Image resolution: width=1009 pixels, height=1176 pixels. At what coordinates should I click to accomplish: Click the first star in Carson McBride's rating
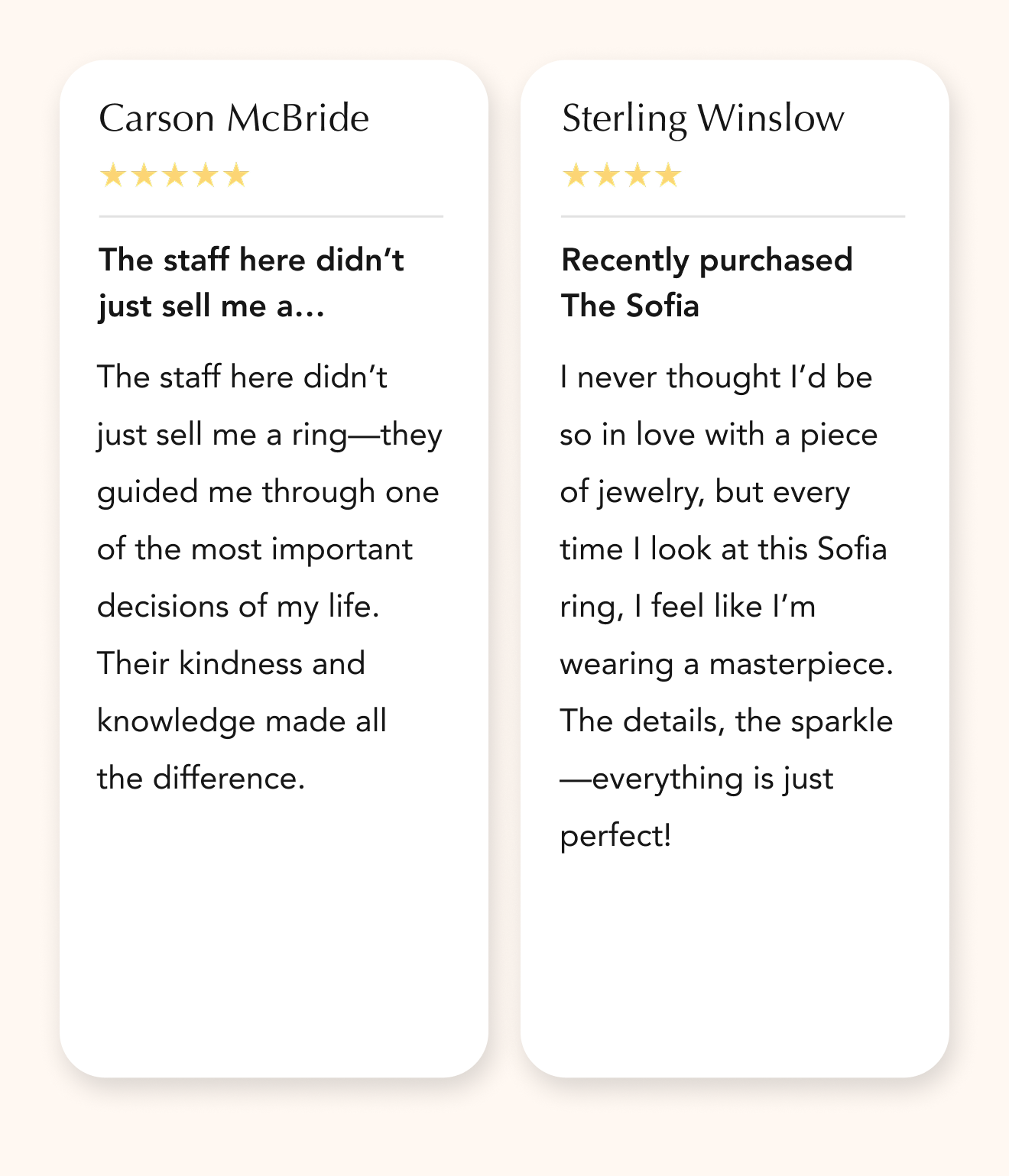[x=113, y=176]
